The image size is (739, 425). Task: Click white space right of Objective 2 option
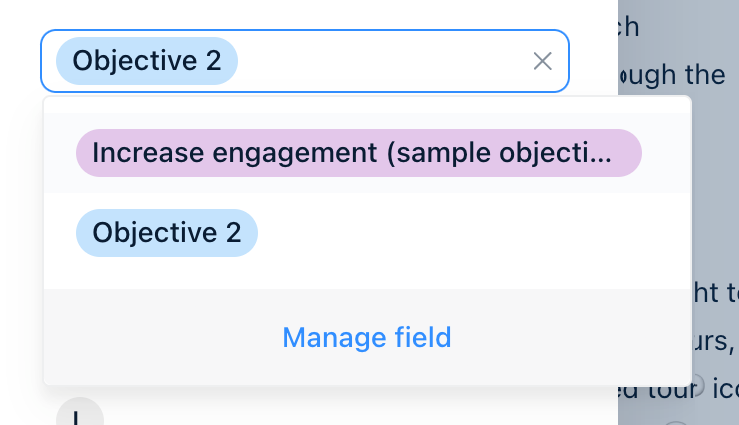pyautogui.click(x=450, y=233)
